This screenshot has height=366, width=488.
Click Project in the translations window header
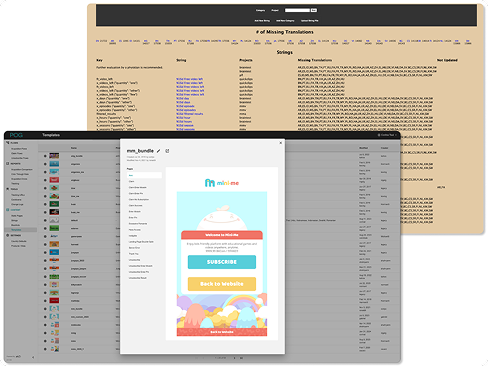275,10
